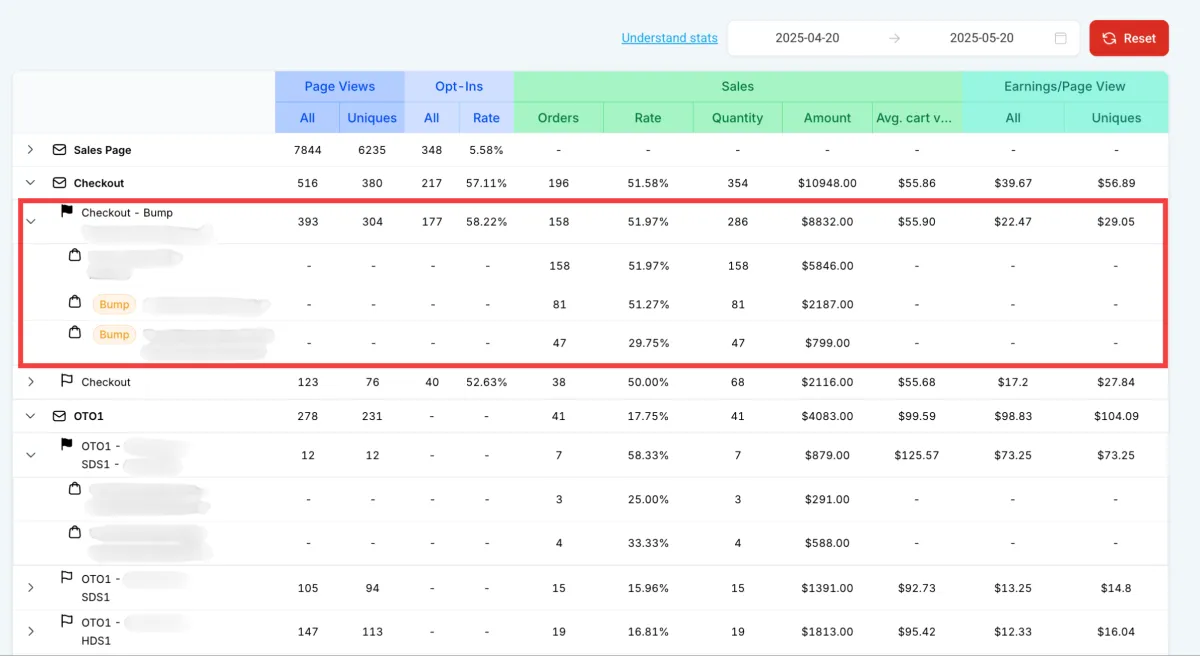
Task: Open the calendar icon in date range
Action: coord(1060,38)
